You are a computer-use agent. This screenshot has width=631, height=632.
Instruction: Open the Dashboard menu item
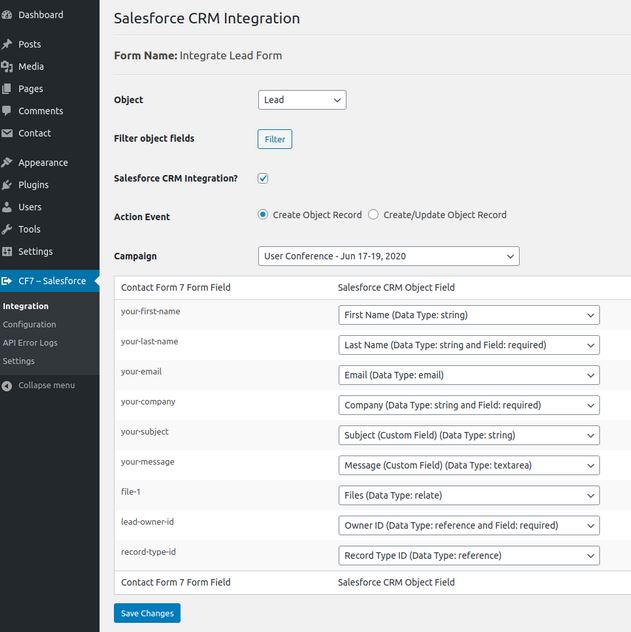tap(41, 15)
